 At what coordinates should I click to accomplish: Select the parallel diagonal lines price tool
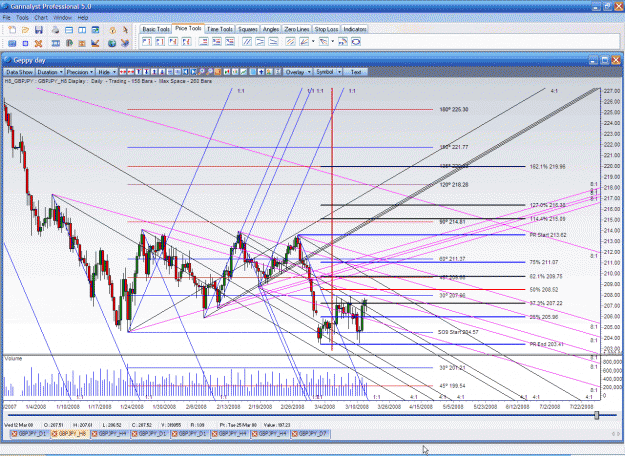tap(247, 41)
